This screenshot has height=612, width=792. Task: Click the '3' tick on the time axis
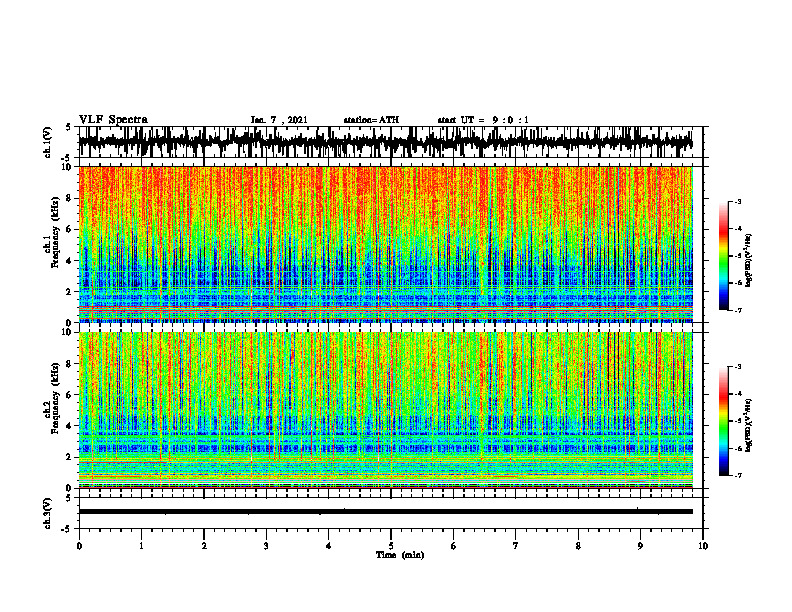point(266,546)
